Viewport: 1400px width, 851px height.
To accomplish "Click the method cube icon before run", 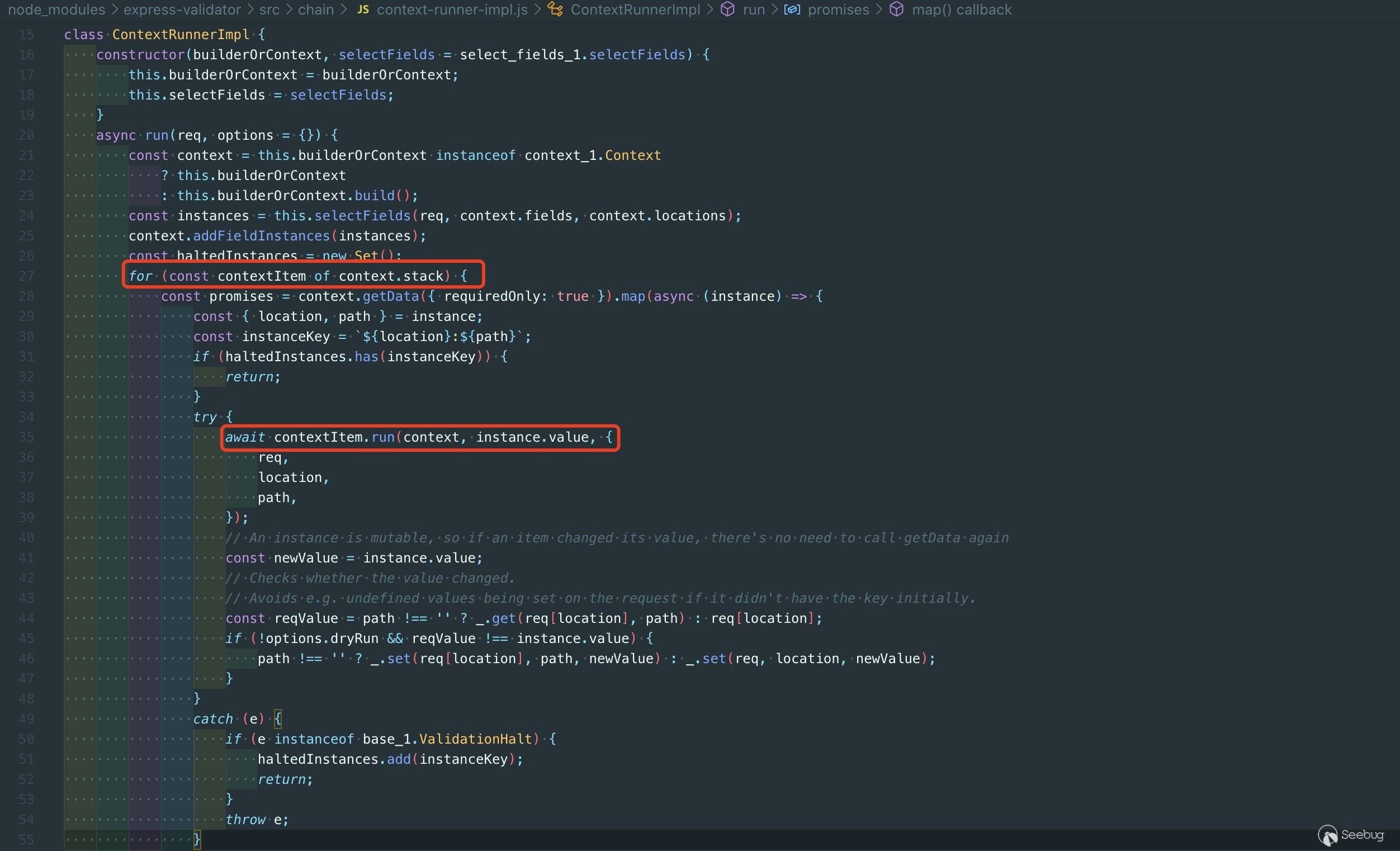I will 727,10.
